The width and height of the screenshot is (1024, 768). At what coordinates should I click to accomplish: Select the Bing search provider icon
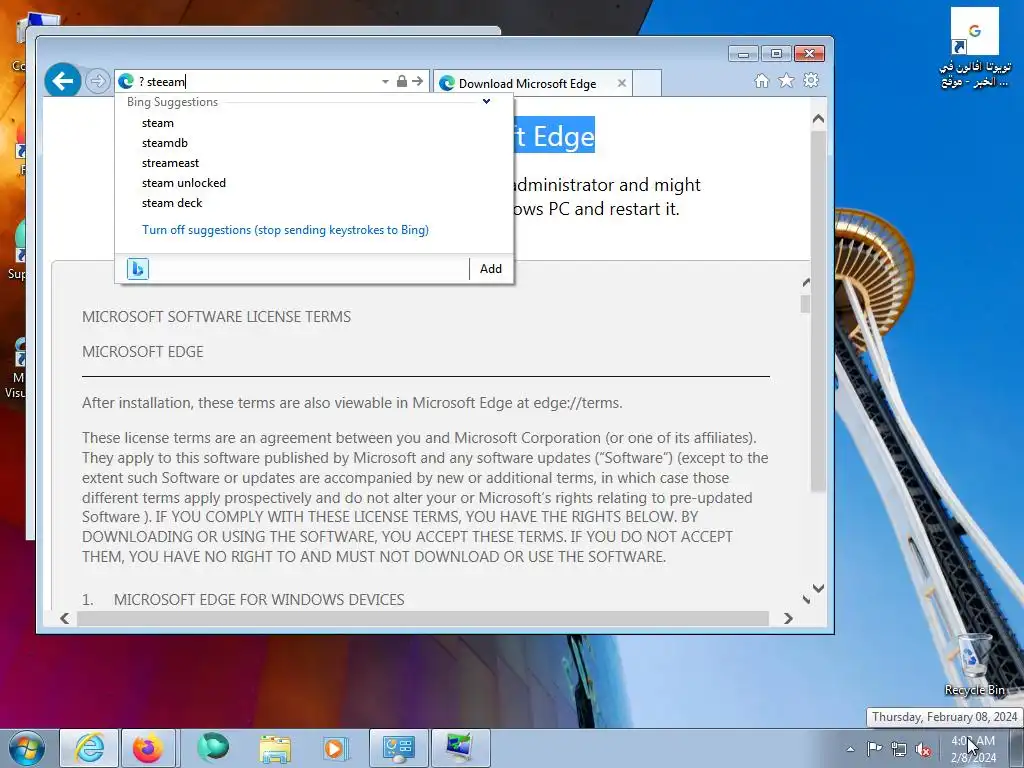(x=138, y=268)
